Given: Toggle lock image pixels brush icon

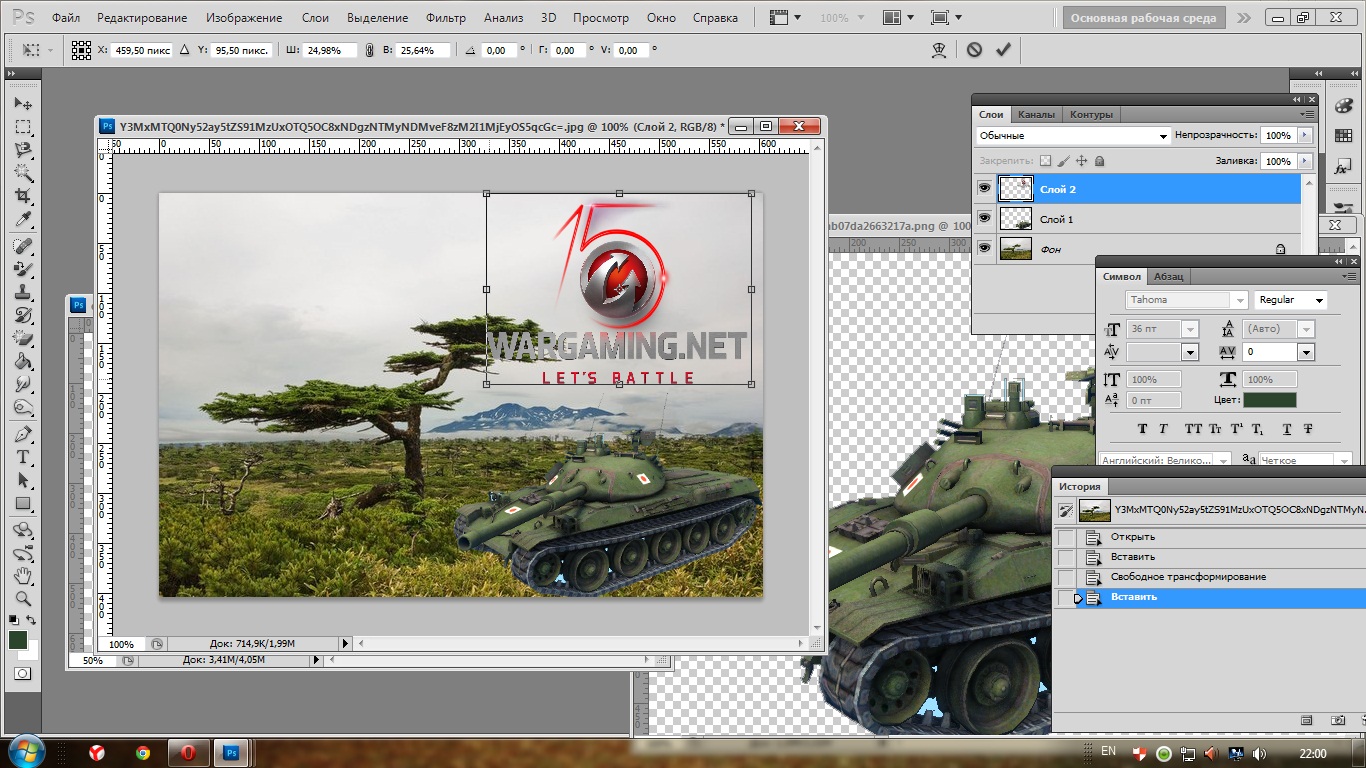Looking at the screenshot, I should [x=1063, y=160].
